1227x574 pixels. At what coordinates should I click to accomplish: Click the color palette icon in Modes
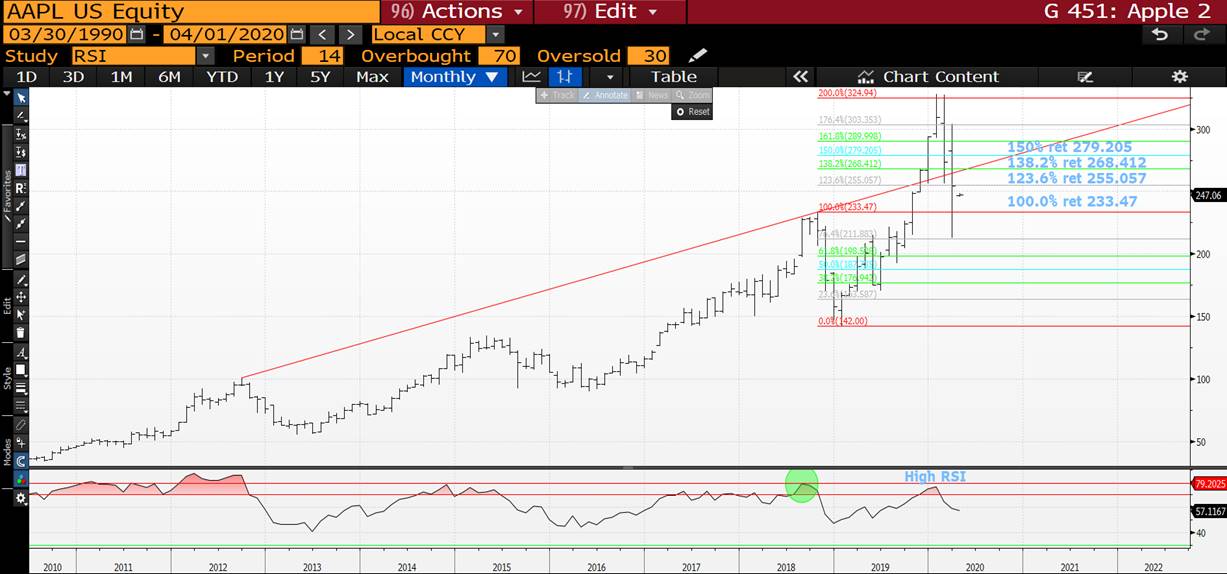(x=22, y=478)
